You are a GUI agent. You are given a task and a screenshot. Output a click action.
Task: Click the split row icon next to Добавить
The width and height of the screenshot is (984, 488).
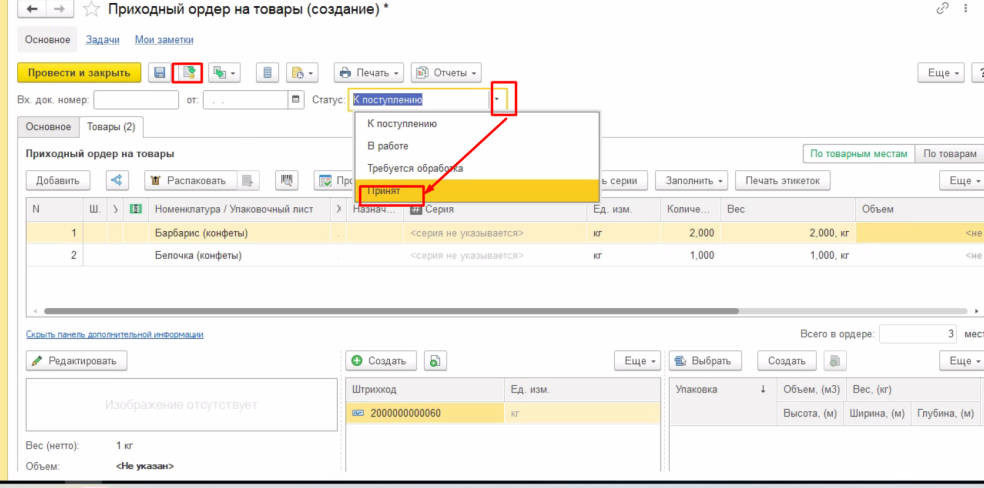click(x=118, y=181)
